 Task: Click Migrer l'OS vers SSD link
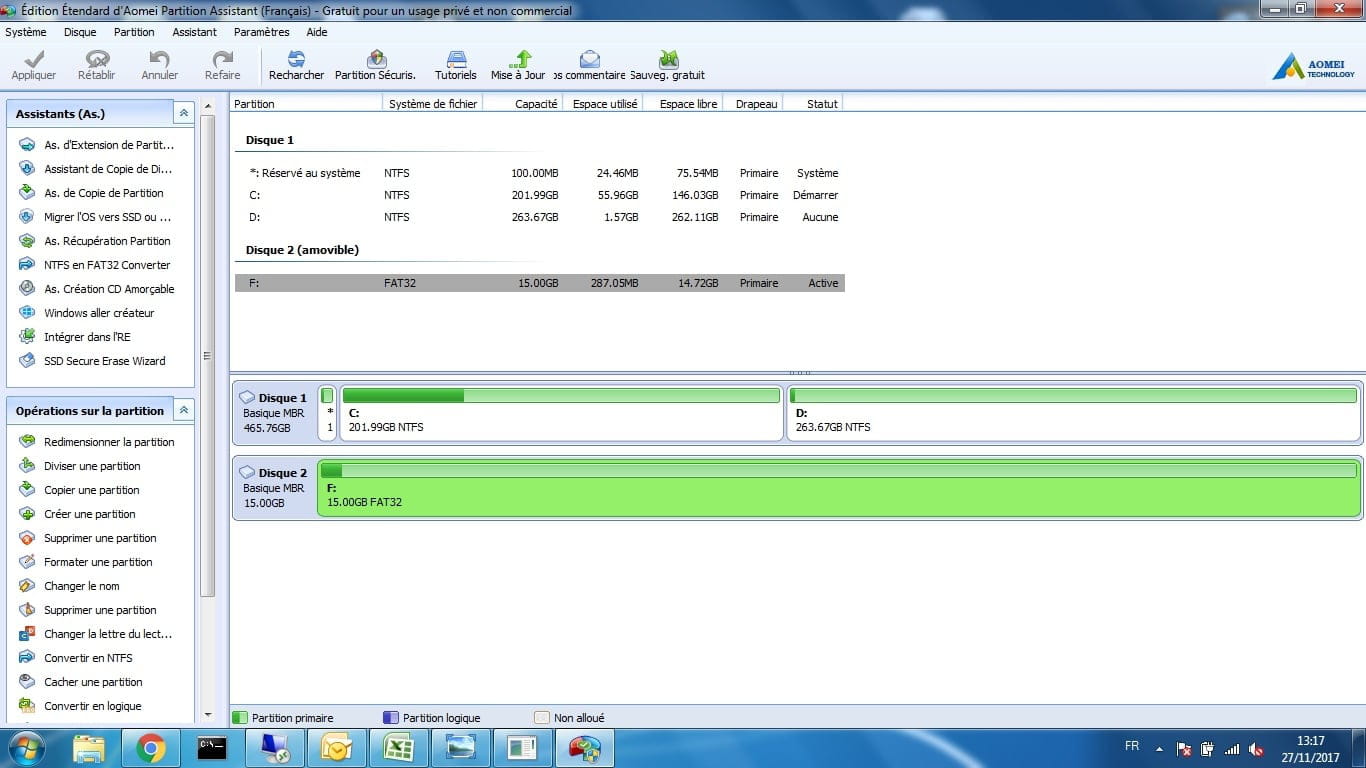point(107,217)
